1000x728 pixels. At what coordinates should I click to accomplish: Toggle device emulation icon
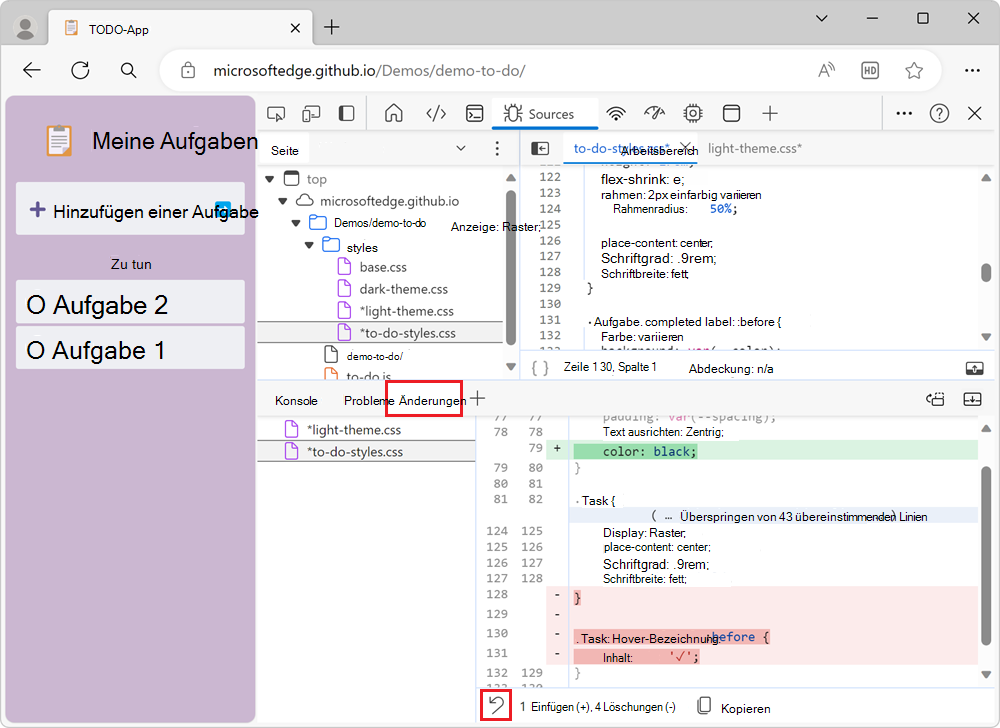(x=311, y=114)
